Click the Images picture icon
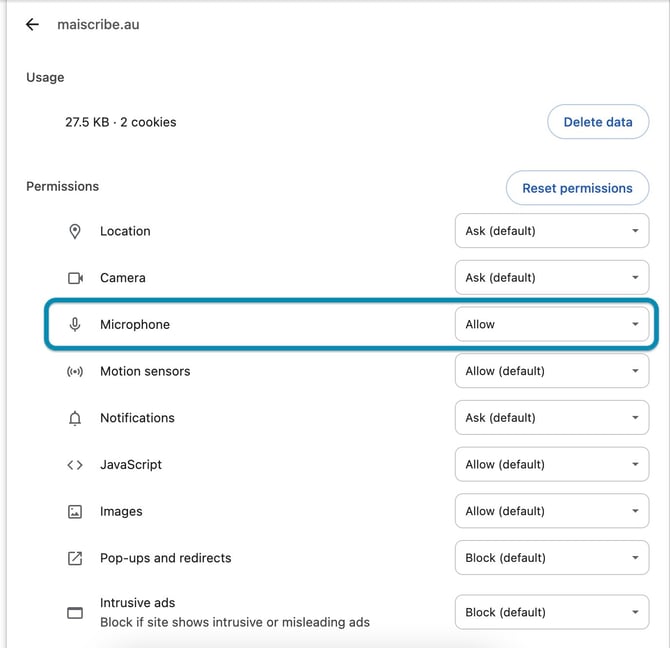670x648 pixels. 75,512
